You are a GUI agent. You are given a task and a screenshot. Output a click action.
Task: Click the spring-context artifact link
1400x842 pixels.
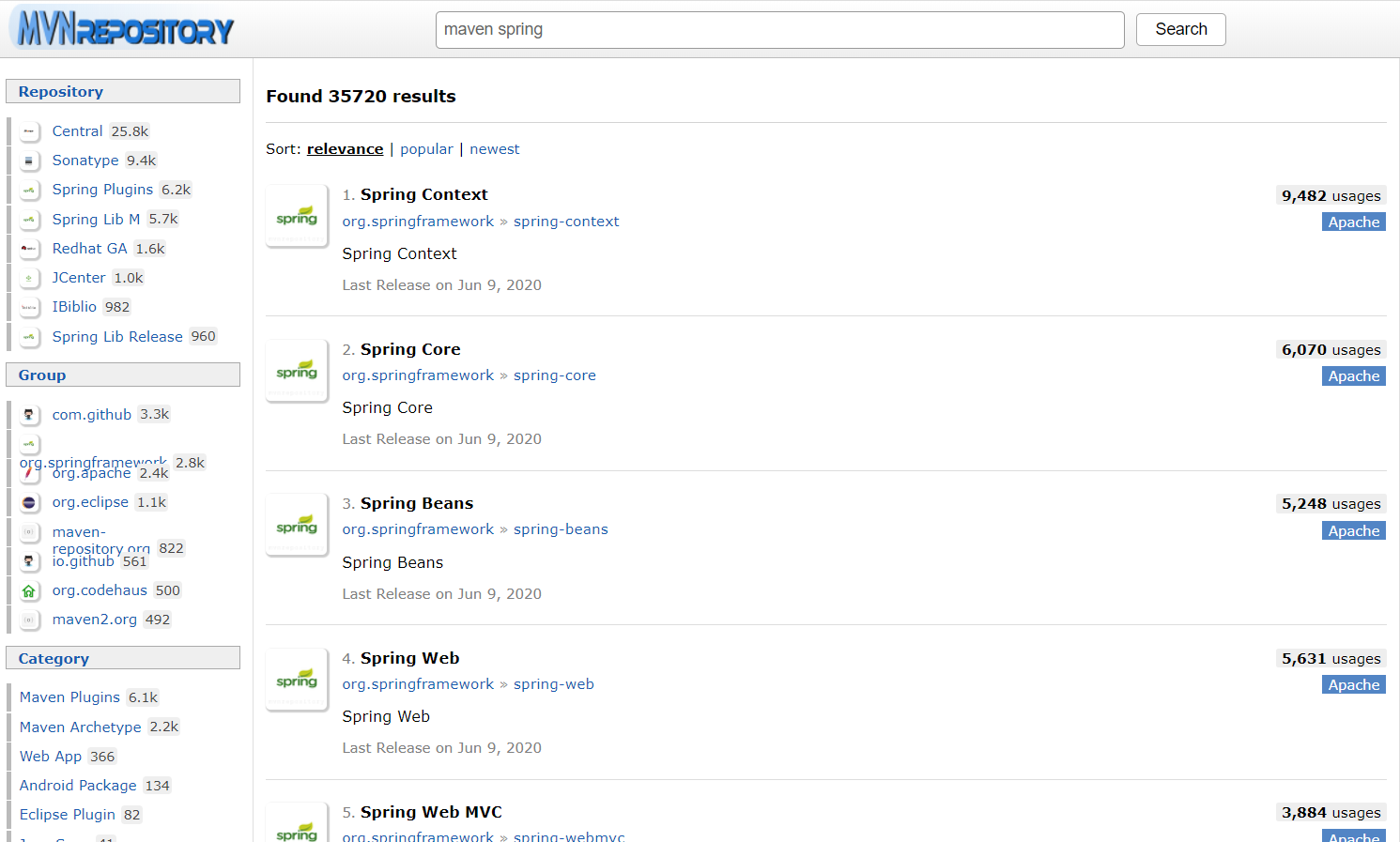566,222
